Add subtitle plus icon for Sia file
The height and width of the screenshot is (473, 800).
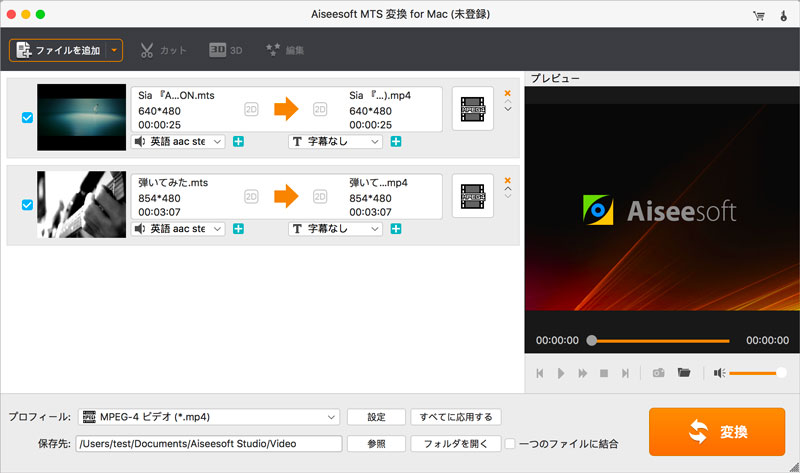tap(396, 141)
